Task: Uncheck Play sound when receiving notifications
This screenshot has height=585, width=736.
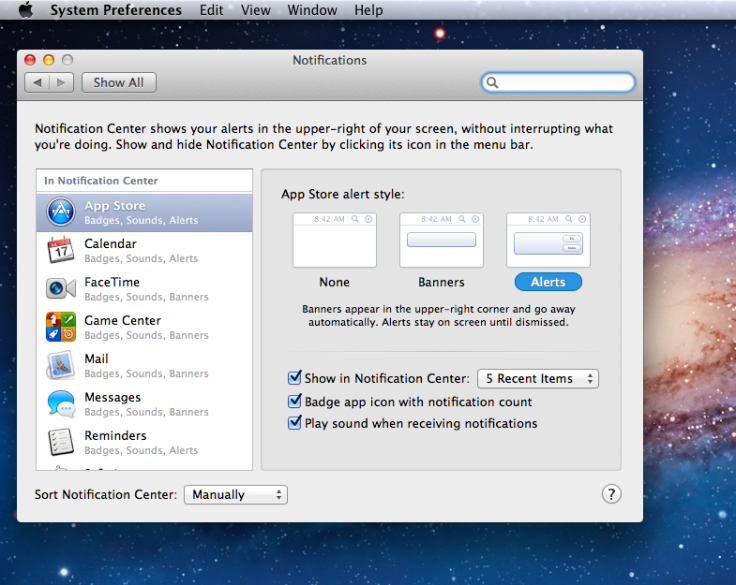Action: (x=294, y=423)
